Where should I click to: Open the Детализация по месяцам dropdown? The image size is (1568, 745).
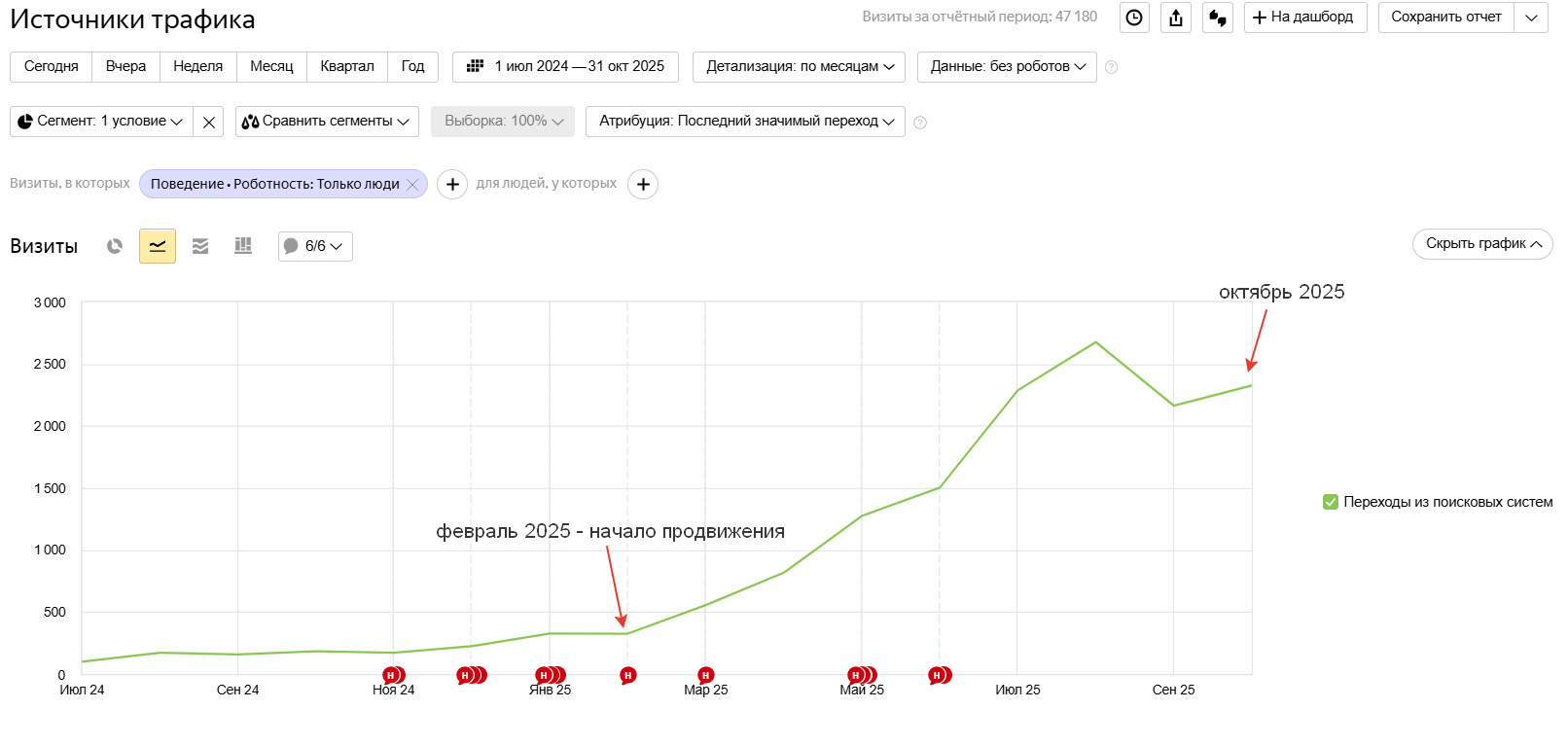[x=799, y=67]
